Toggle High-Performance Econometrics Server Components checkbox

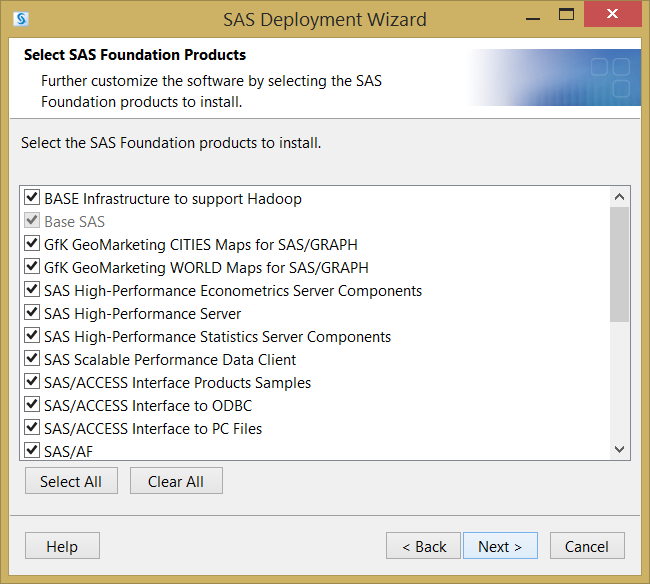32,289
